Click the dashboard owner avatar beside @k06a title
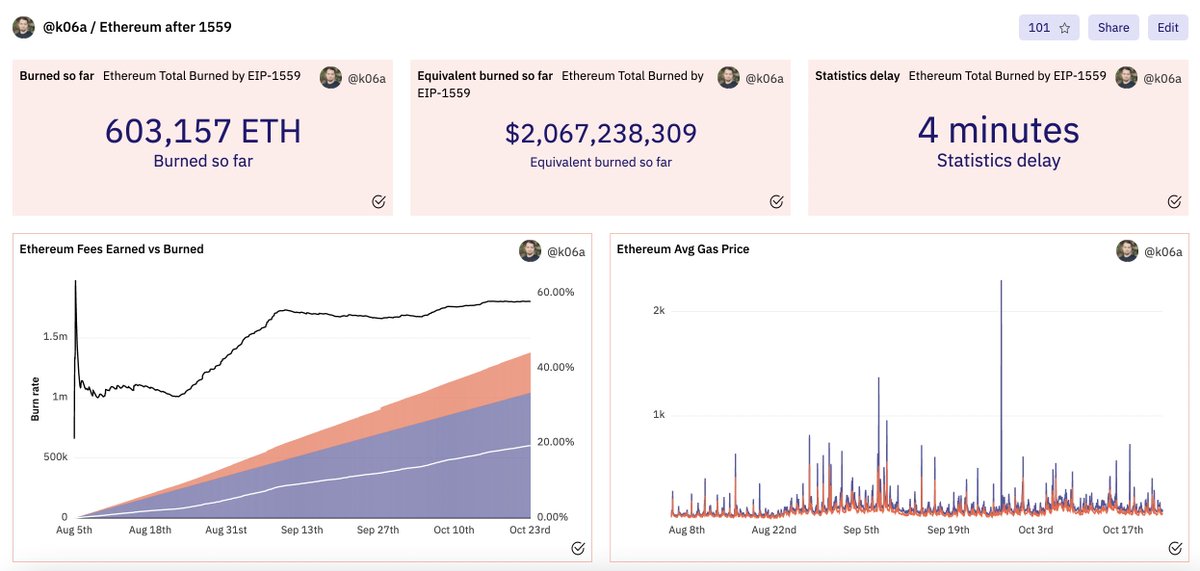 [23, 27]
